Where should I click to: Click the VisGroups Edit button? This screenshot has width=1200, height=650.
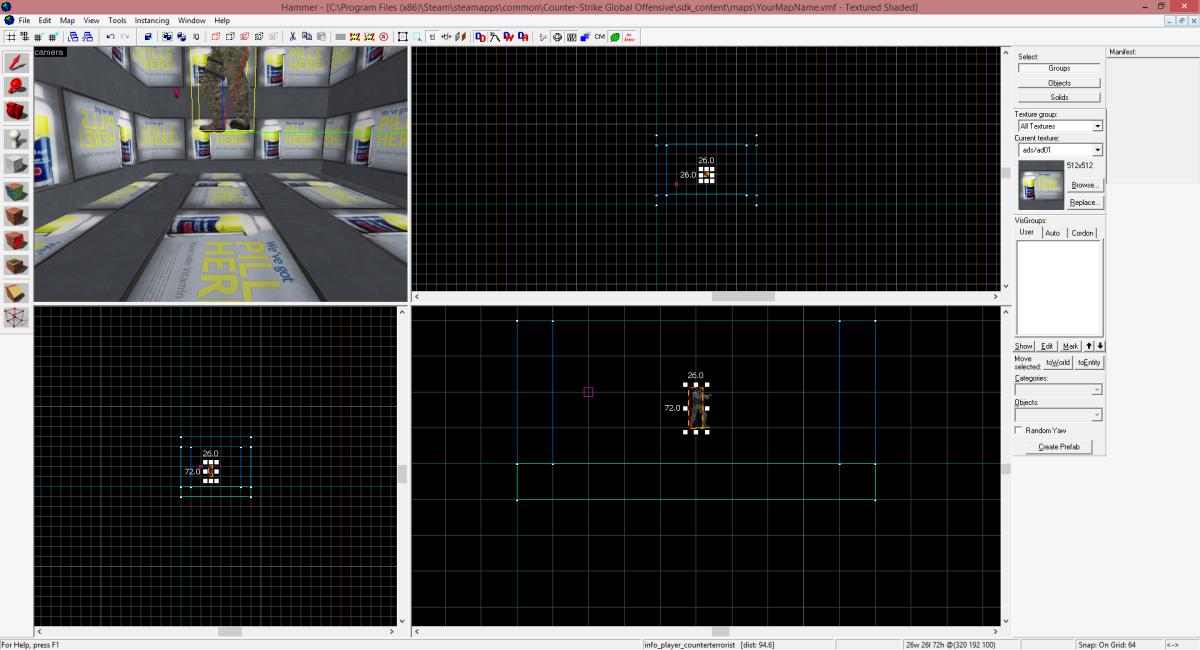(1047, 346)
